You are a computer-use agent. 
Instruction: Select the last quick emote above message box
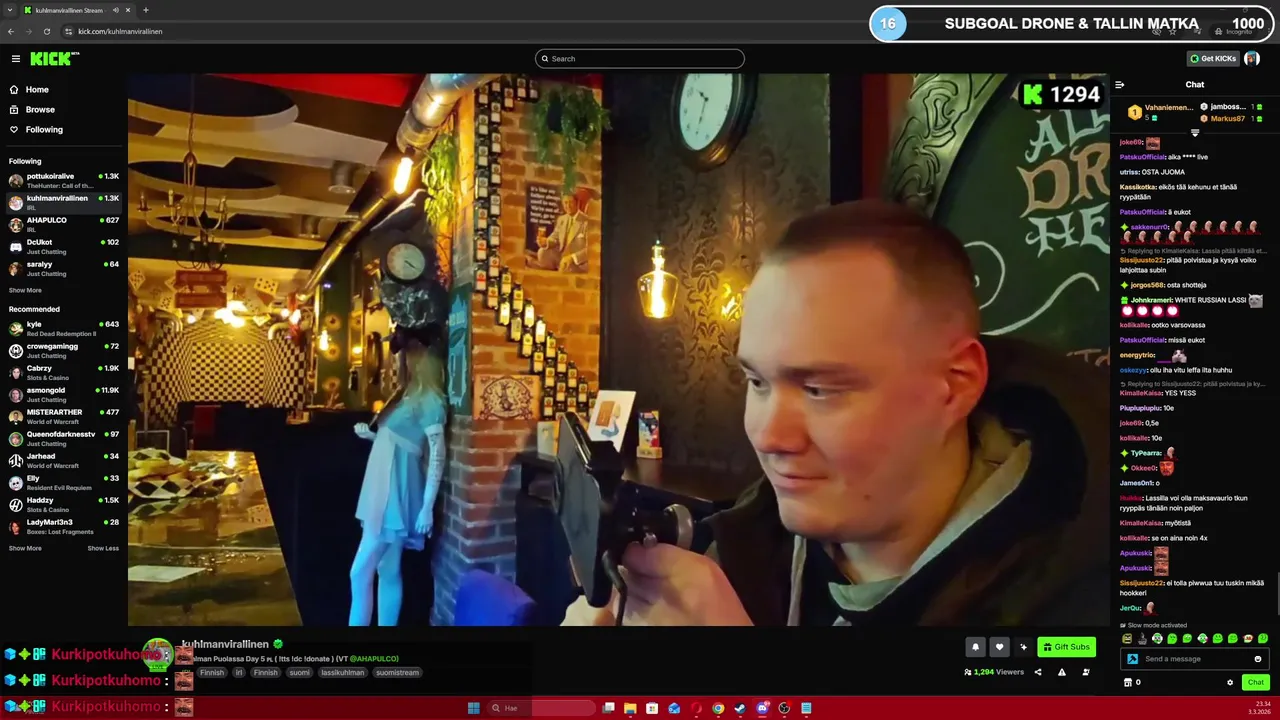(x=1263, y=639)
